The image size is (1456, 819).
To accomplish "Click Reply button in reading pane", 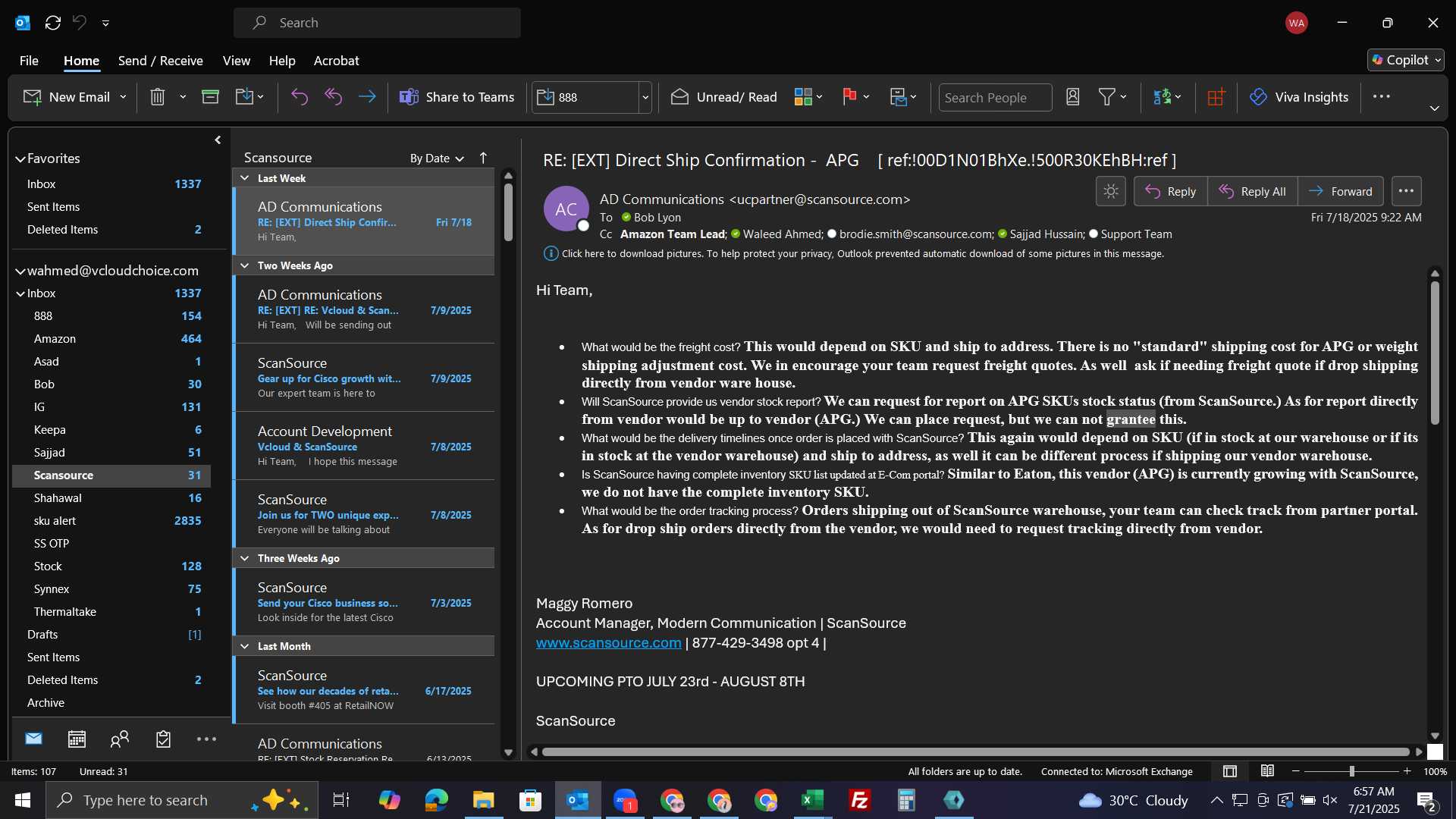I will point(1170,191).
